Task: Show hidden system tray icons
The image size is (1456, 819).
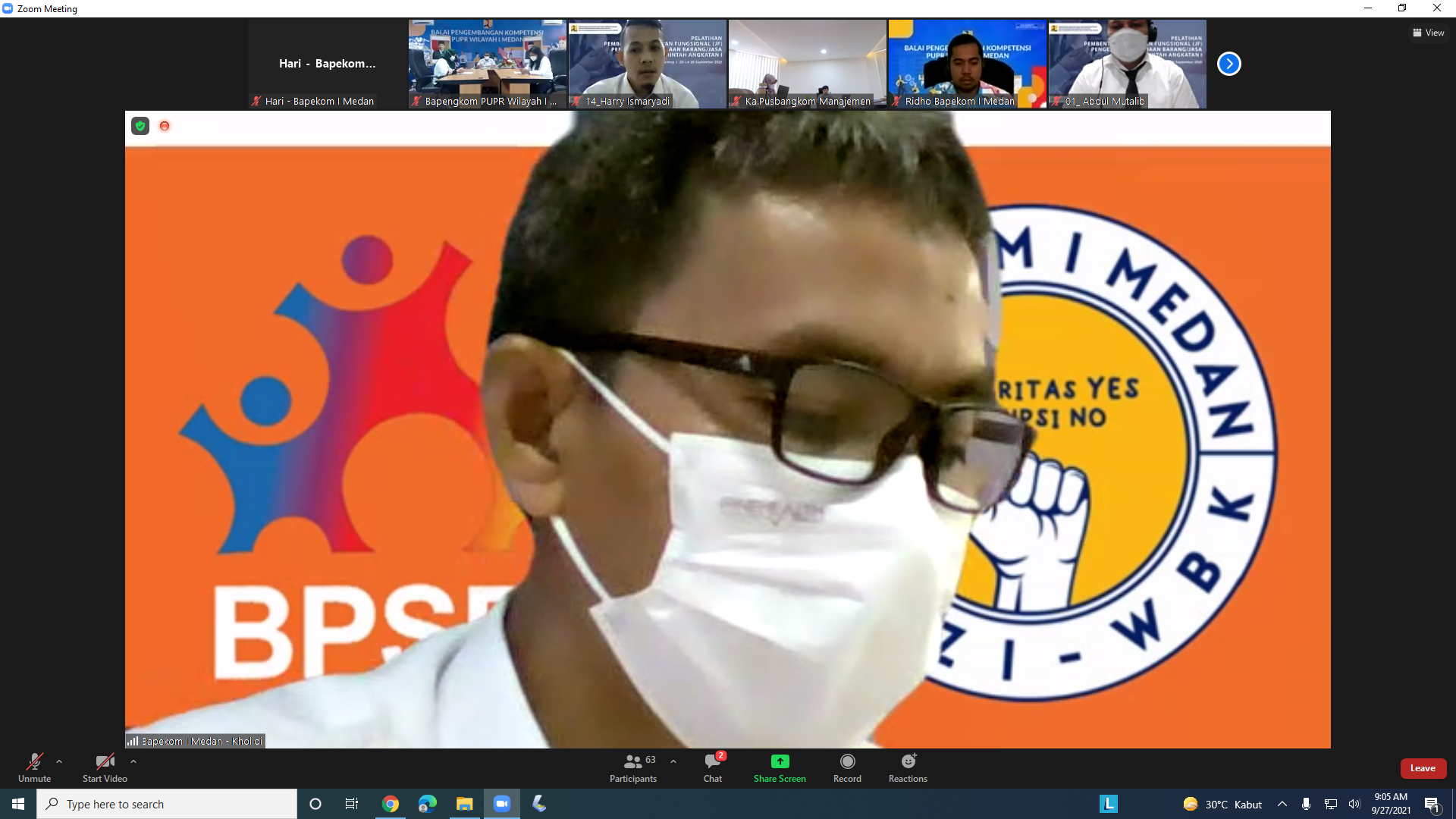Action: (x=1282, y=804)
